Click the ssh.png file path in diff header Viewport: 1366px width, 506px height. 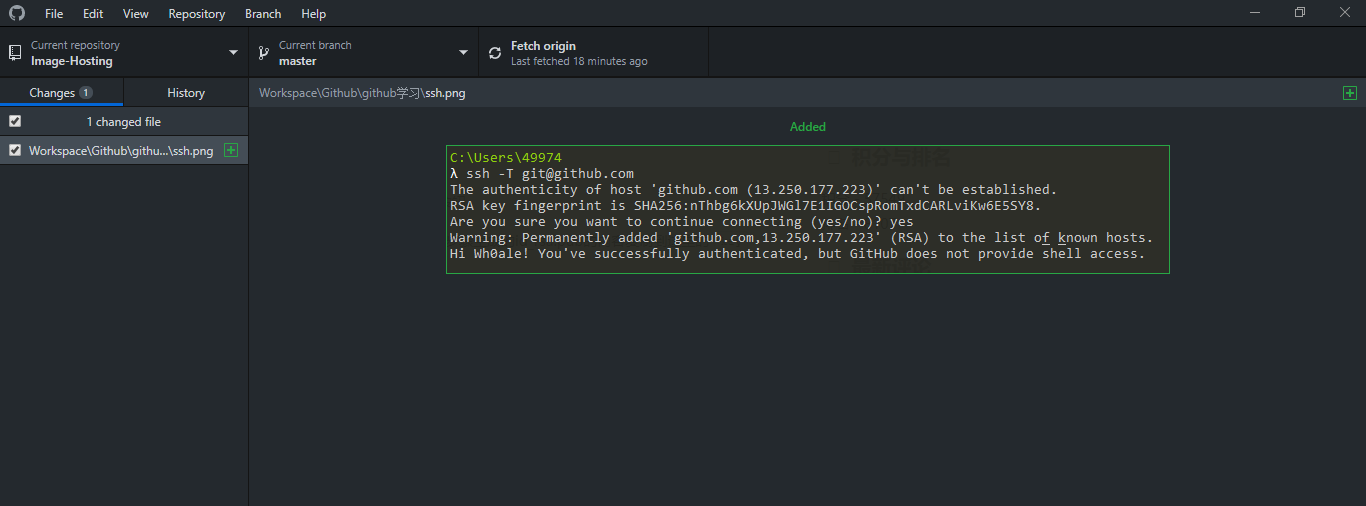(362, 93)
